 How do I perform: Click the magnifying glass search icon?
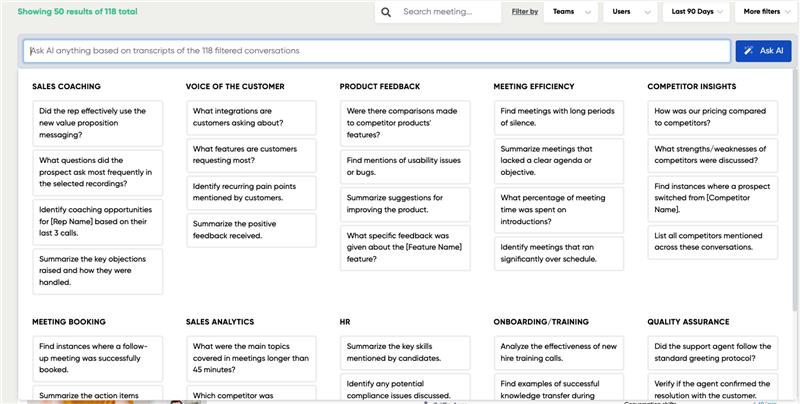pyautogui.click(x=387, y=12)
